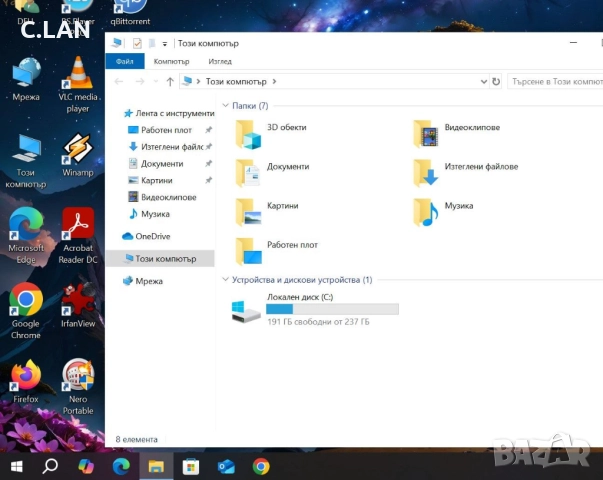
Task: Select Този компютър in navigation pane
Action: coord(160,258)
